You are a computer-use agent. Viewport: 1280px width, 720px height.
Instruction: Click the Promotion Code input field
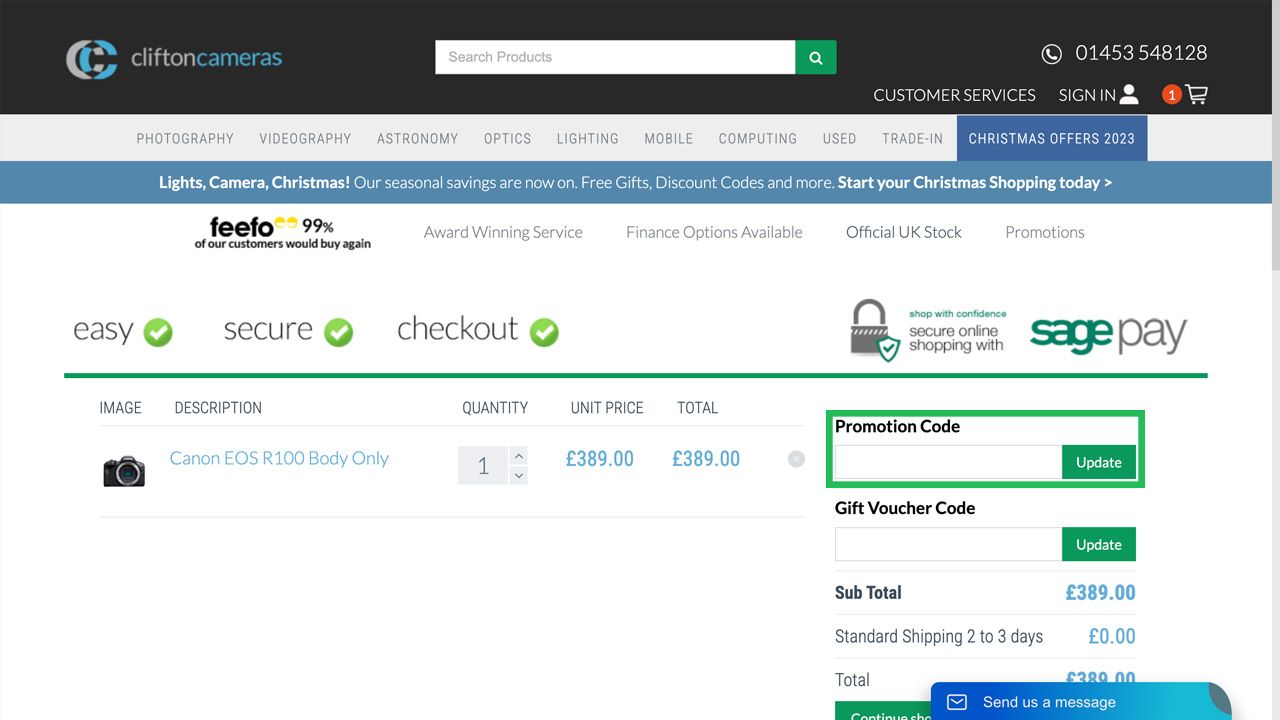tap(948, 462)
